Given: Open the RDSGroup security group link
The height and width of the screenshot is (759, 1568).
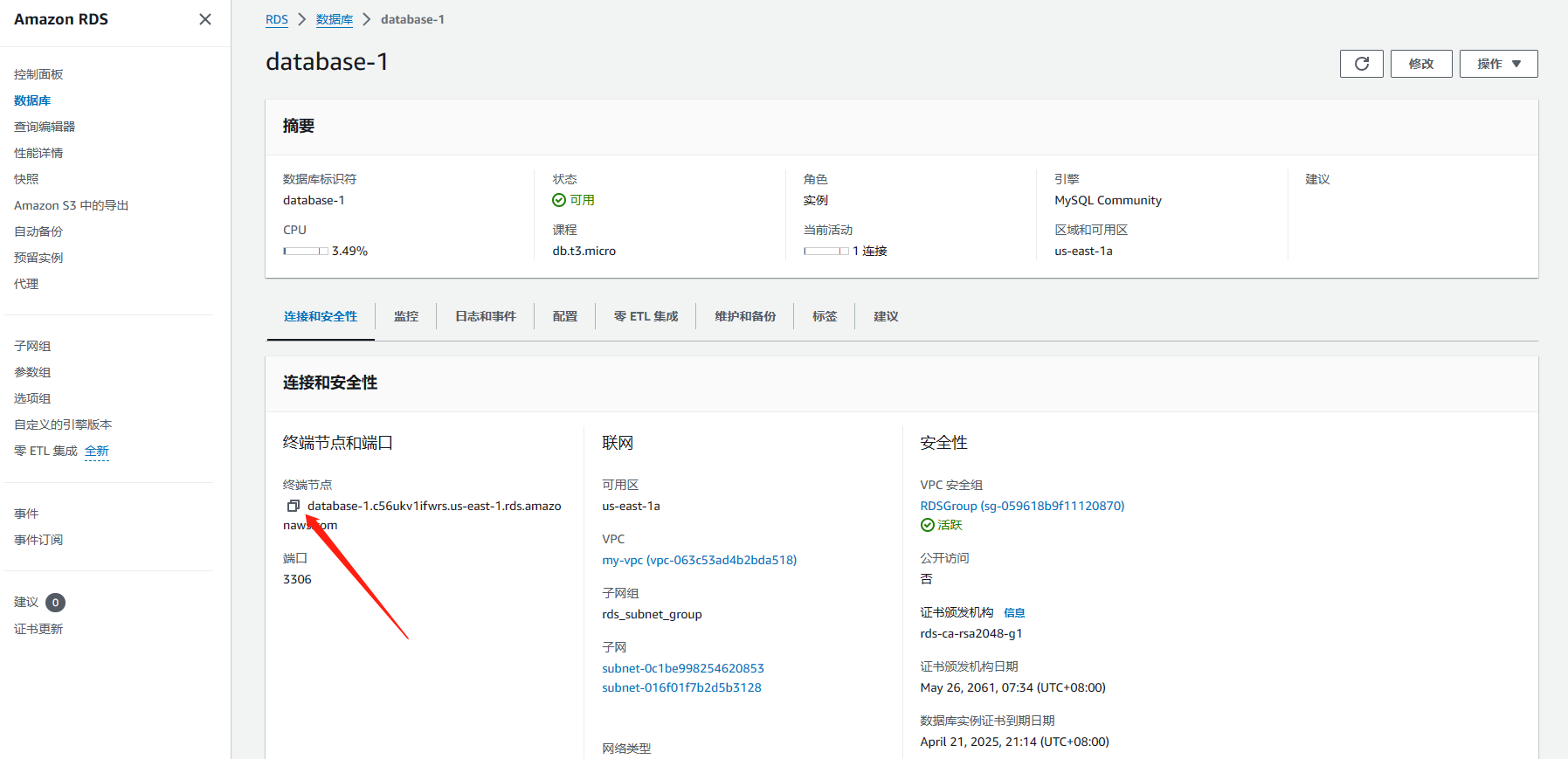Looking at the screenshot, I should [1022, 506].
